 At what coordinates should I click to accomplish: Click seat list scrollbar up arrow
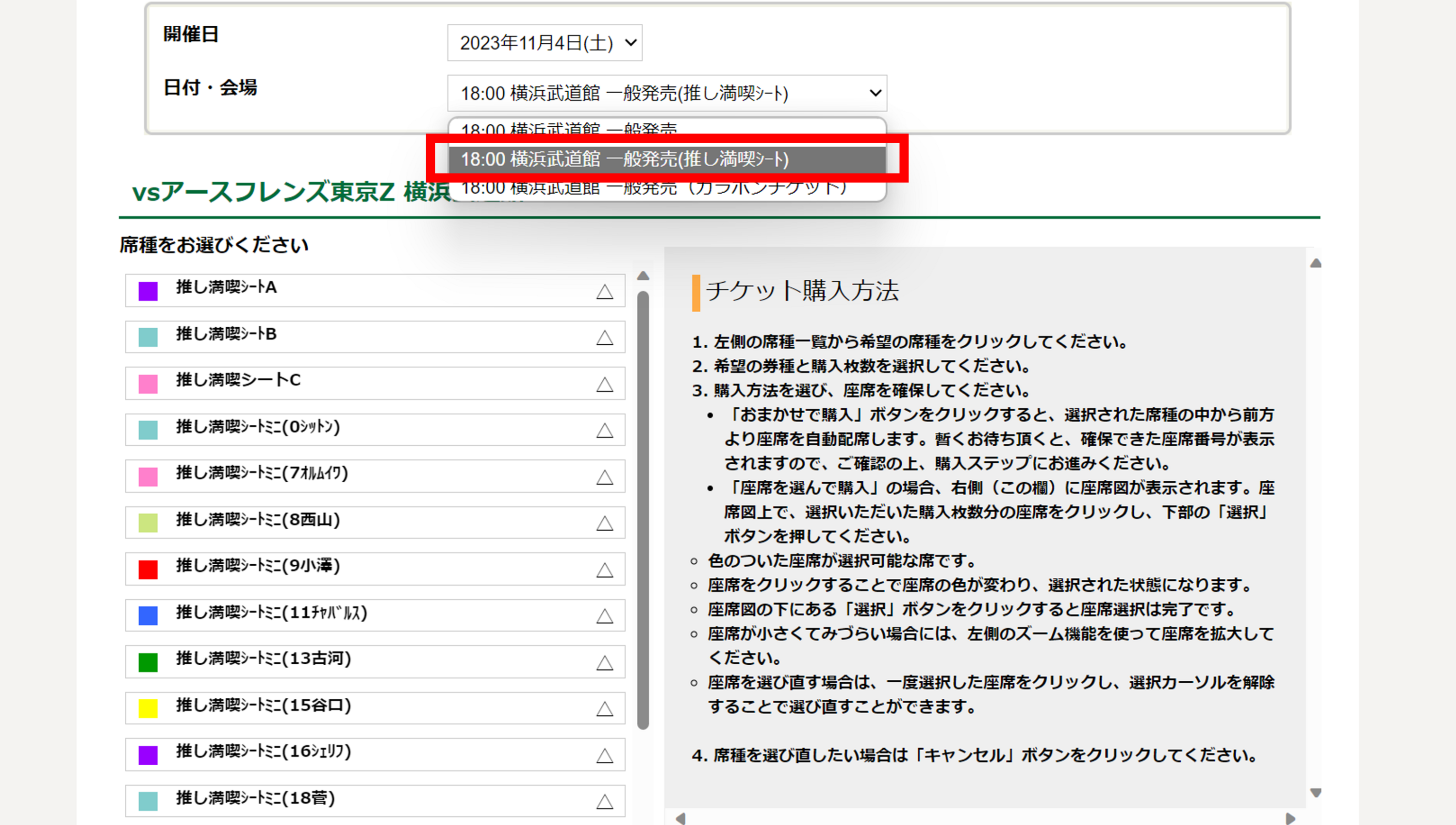click(x=643, y=276)
